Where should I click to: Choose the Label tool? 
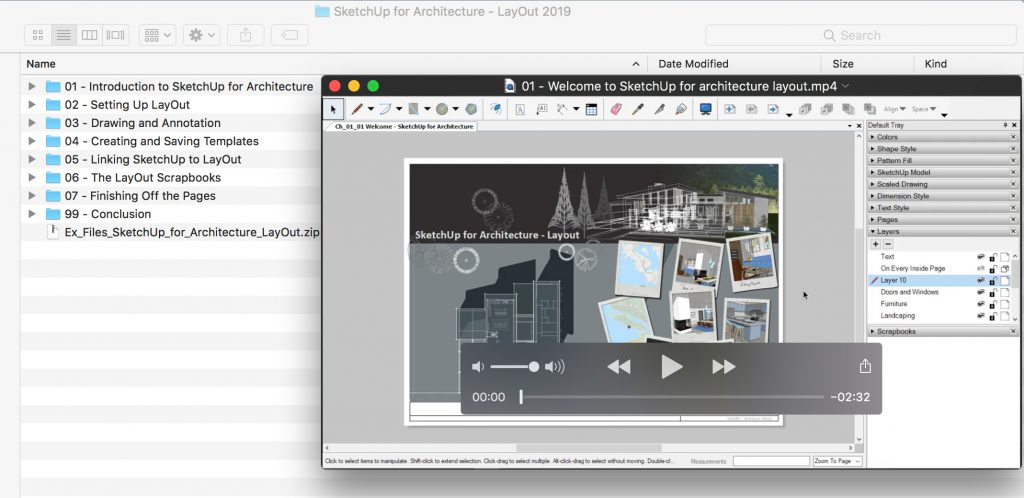(541, 109)
